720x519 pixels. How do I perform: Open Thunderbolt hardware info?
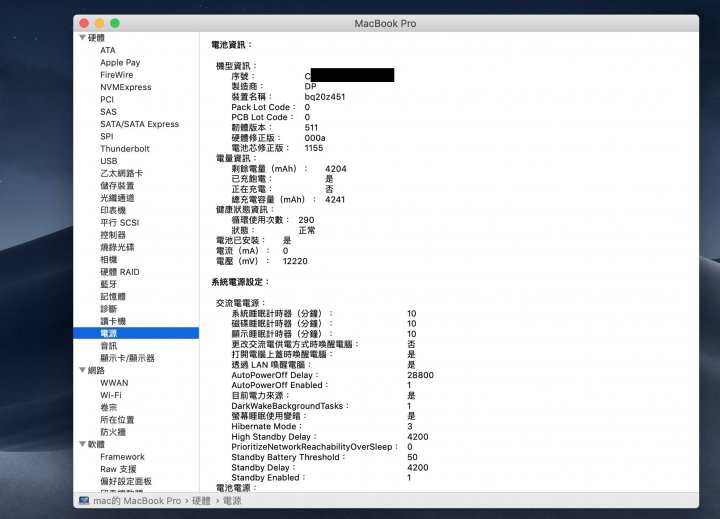[125, 149]
